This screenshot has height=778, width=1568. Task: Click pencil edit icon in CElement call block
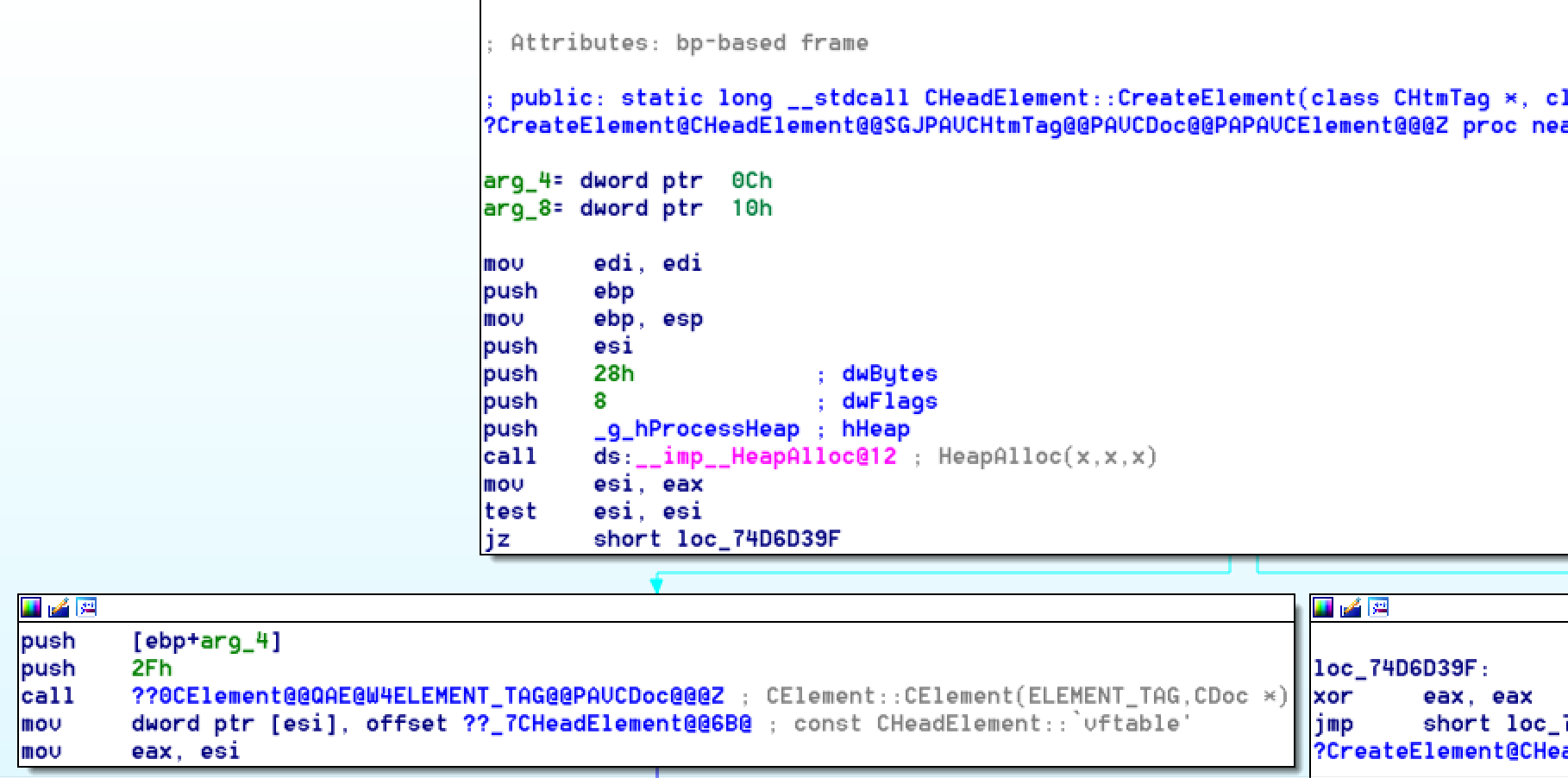pyautogui.click(x=59, y=608)
